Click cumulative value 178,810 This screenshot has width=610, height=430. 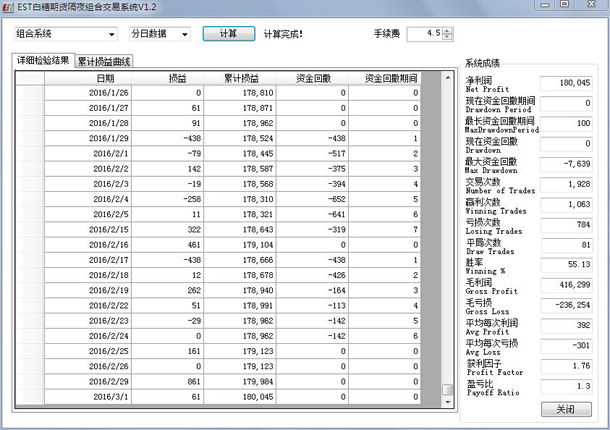240,93
